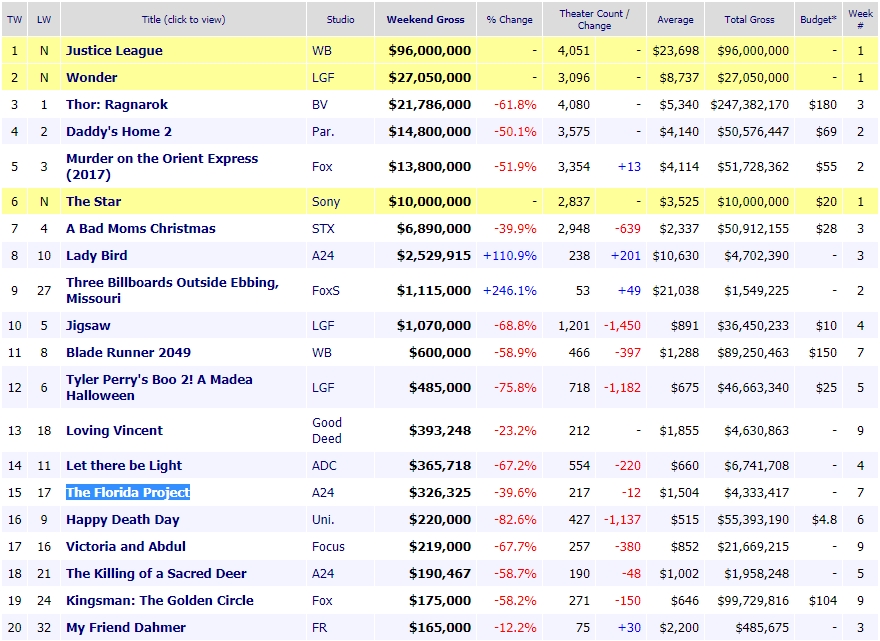This screenshot has width=880, height=641.
Task: Click BV studio for Thor: Ragnarok
Action: (x=320, y=104)
